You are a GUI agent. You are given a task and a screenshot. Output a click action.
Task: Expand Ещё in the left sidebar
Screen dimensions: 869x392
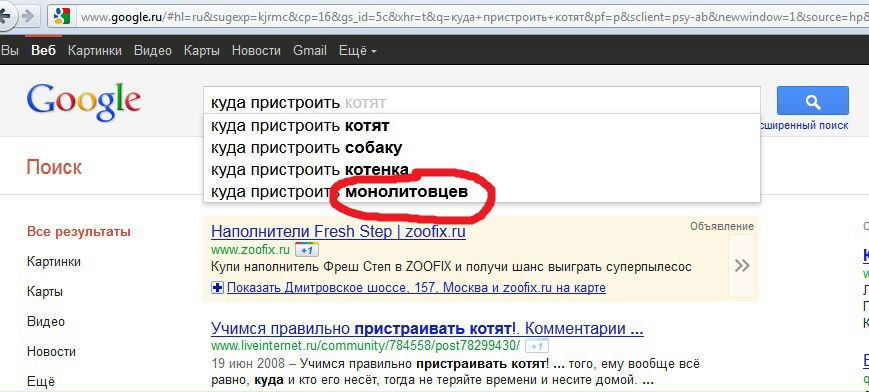[x=41, y=381]
